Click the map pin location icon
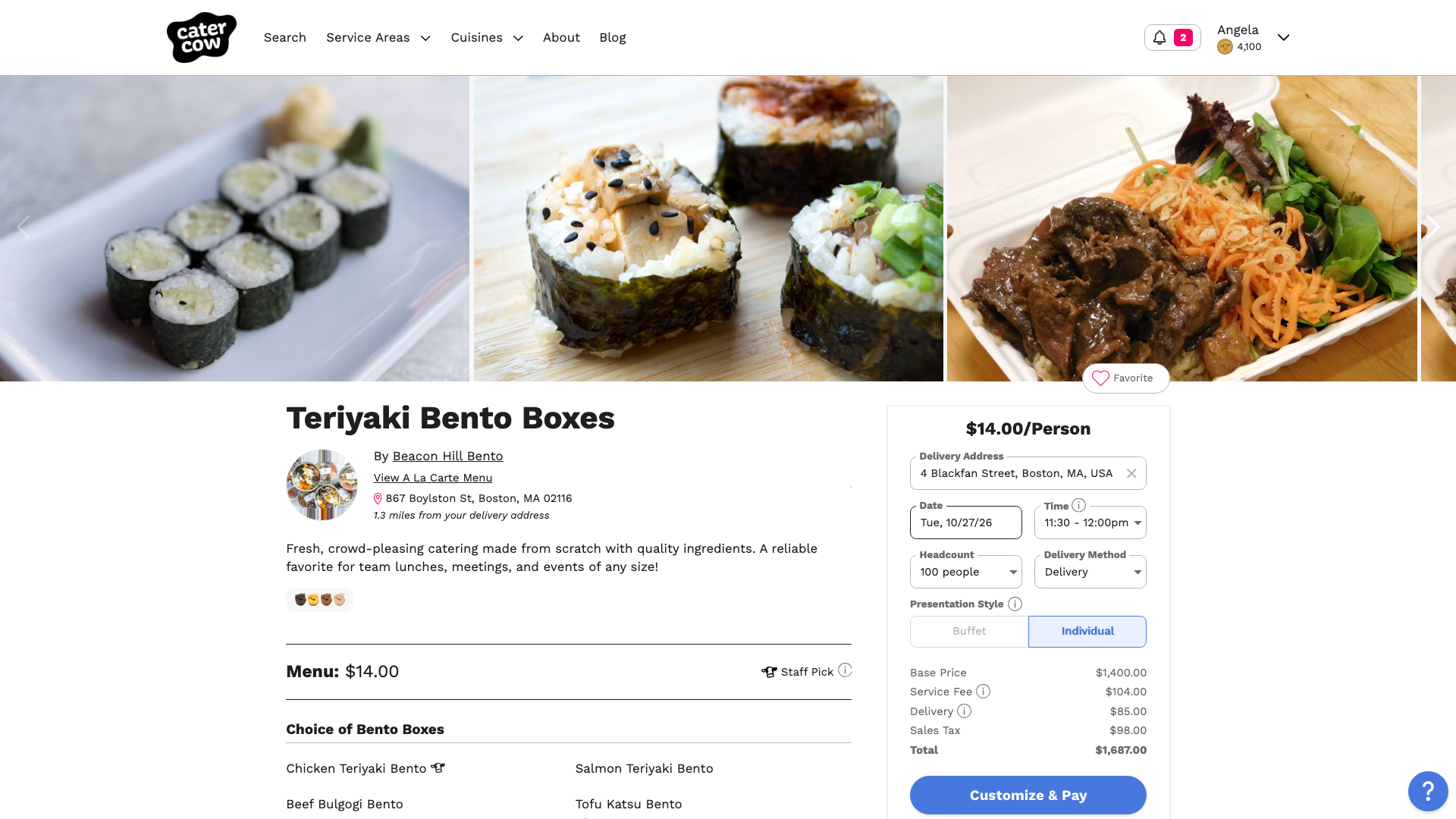This screenshot has height=819, width=1456. (x=378, y=498)
